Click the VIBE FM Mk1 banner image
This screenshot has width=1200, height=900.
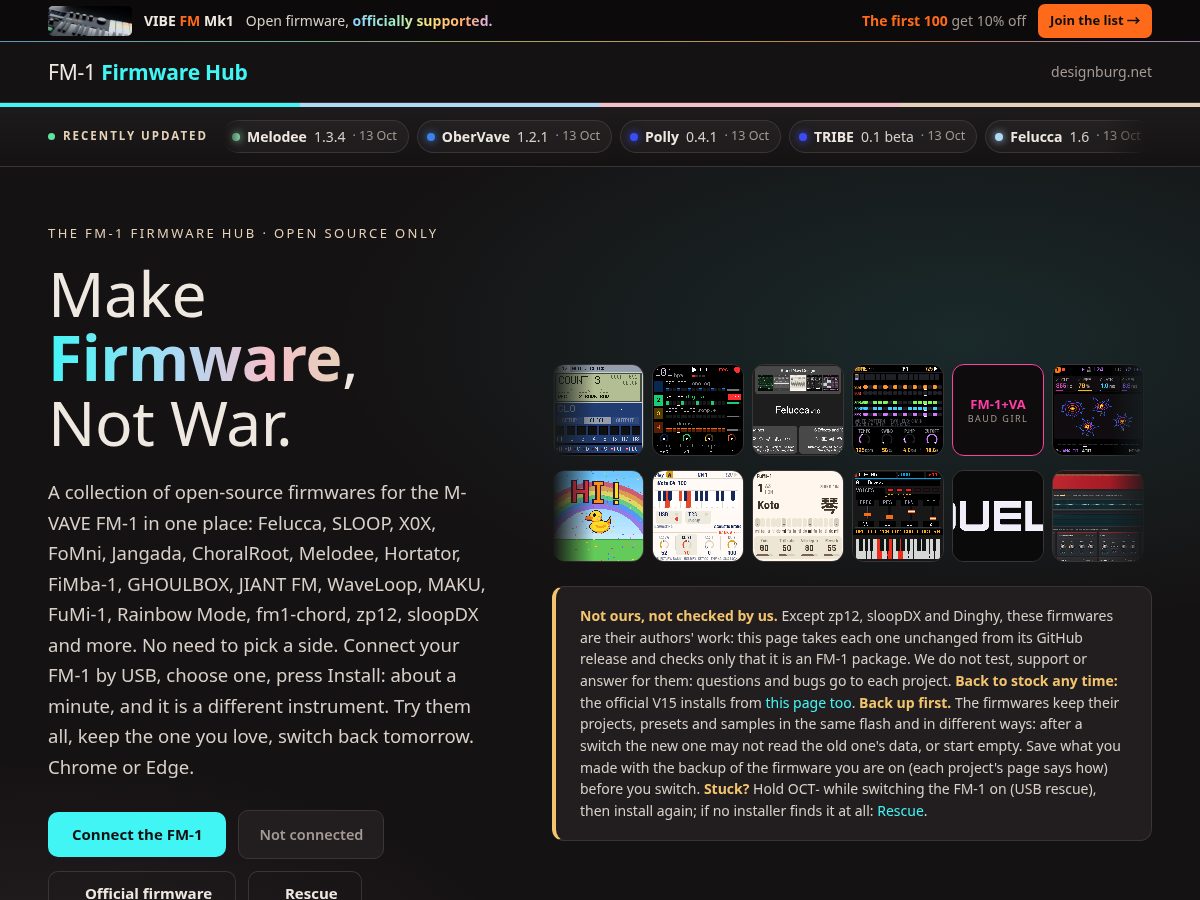[90, 21]
